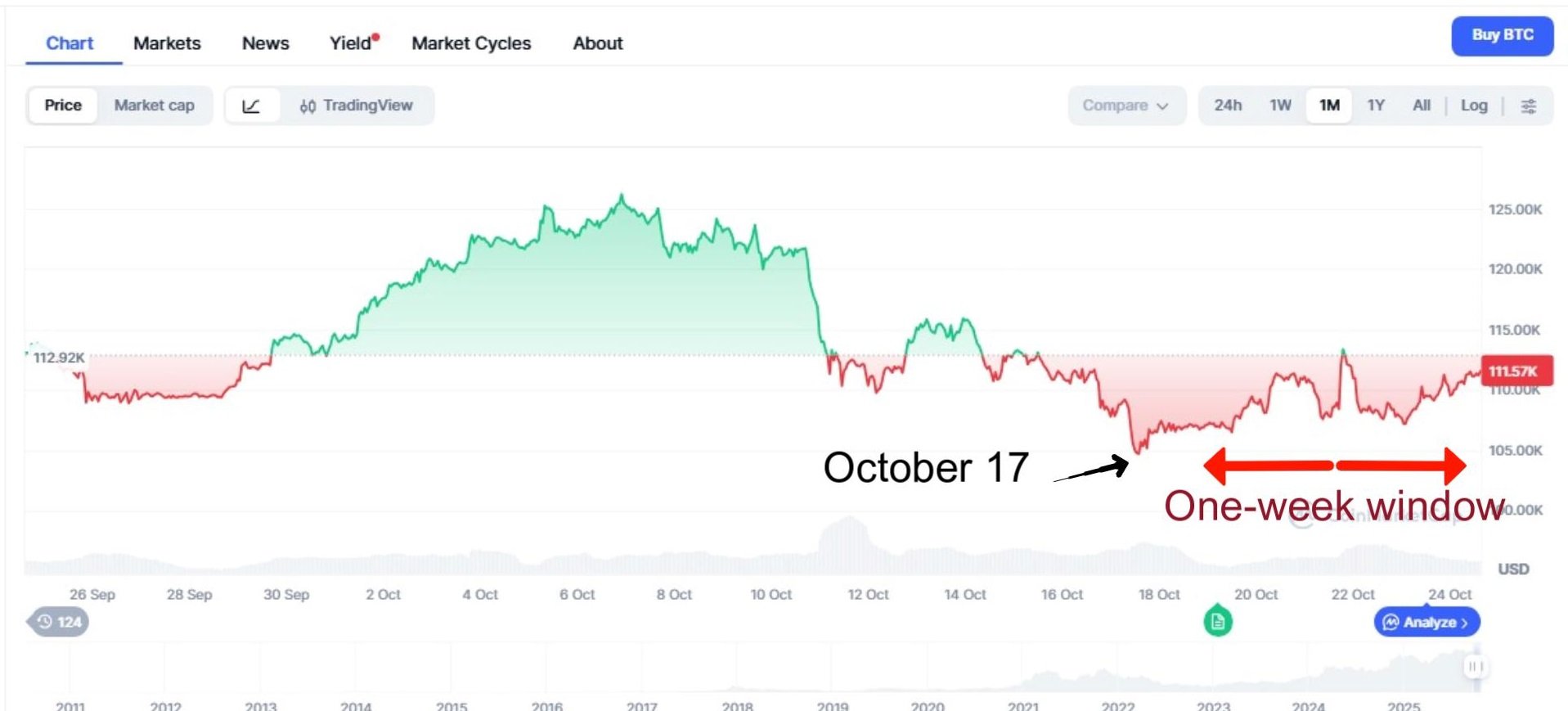
Task: Open the Yield tab
Action: [351, 43]
